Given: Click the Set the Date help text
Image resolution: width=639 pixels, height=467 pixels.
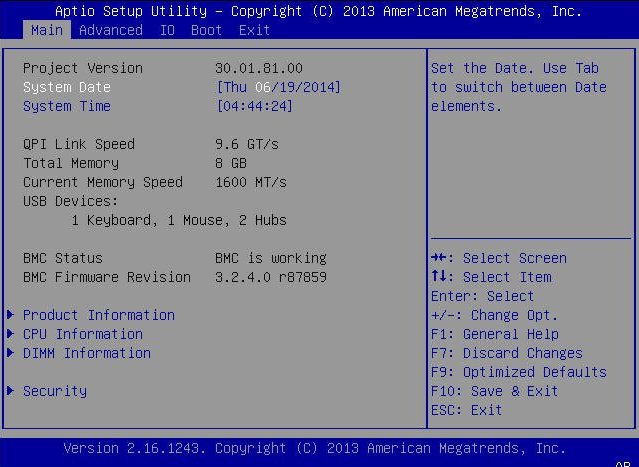Looking at the screenshot, I should [519, 87].
